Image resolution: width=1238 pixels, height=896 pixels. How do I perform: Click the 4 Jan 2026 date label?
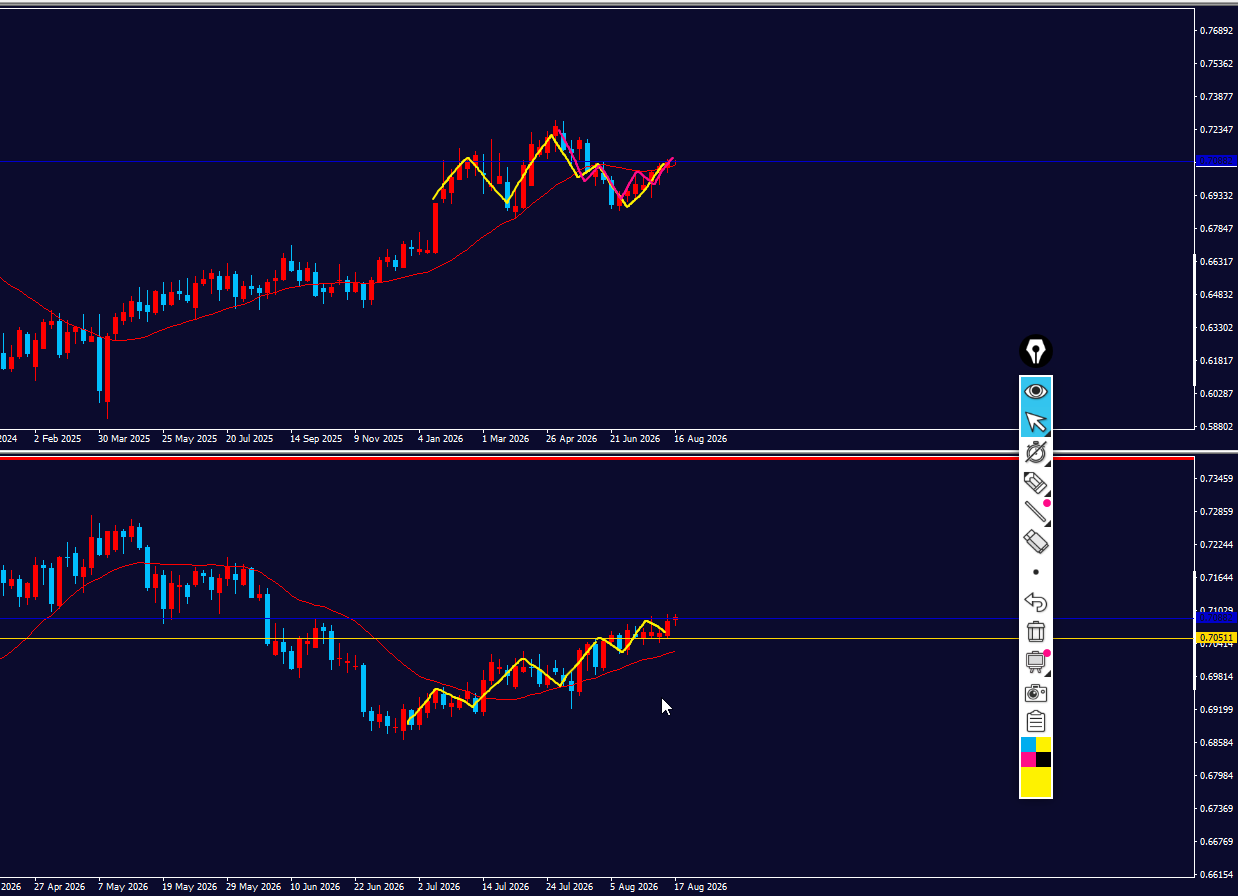point(441,439)
